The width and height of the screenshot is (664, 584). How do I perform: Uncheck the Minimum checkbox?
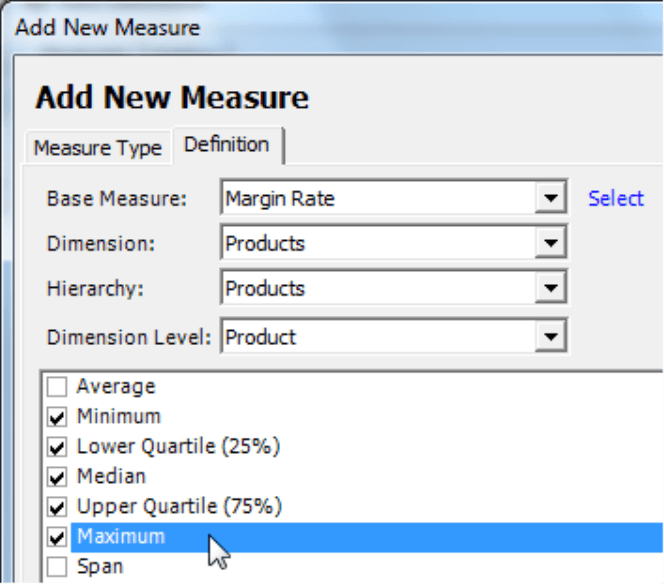click(57, 417)
